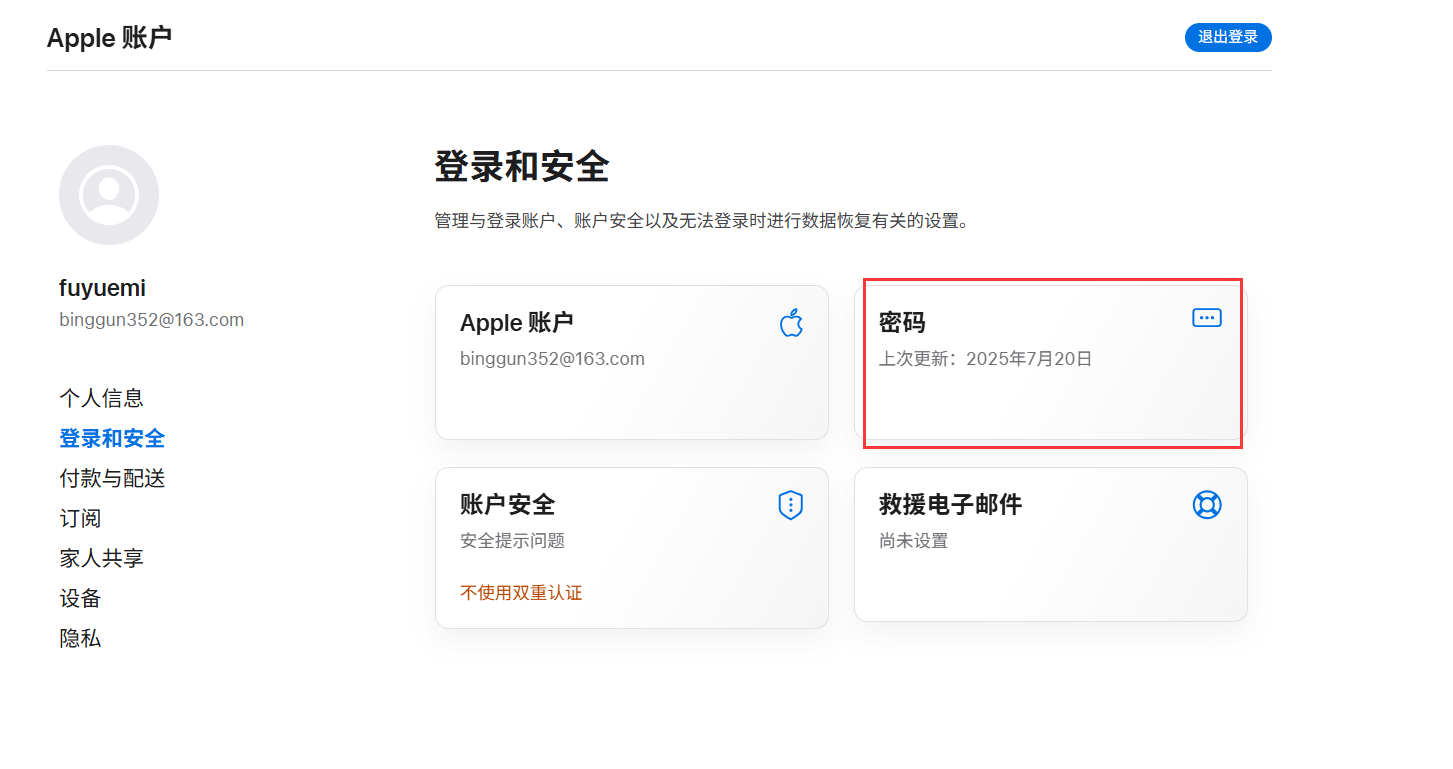The image size is (1453, 769).
Task: Open the 救援电子邮件 card title
Action: click(x=950, y=504)
